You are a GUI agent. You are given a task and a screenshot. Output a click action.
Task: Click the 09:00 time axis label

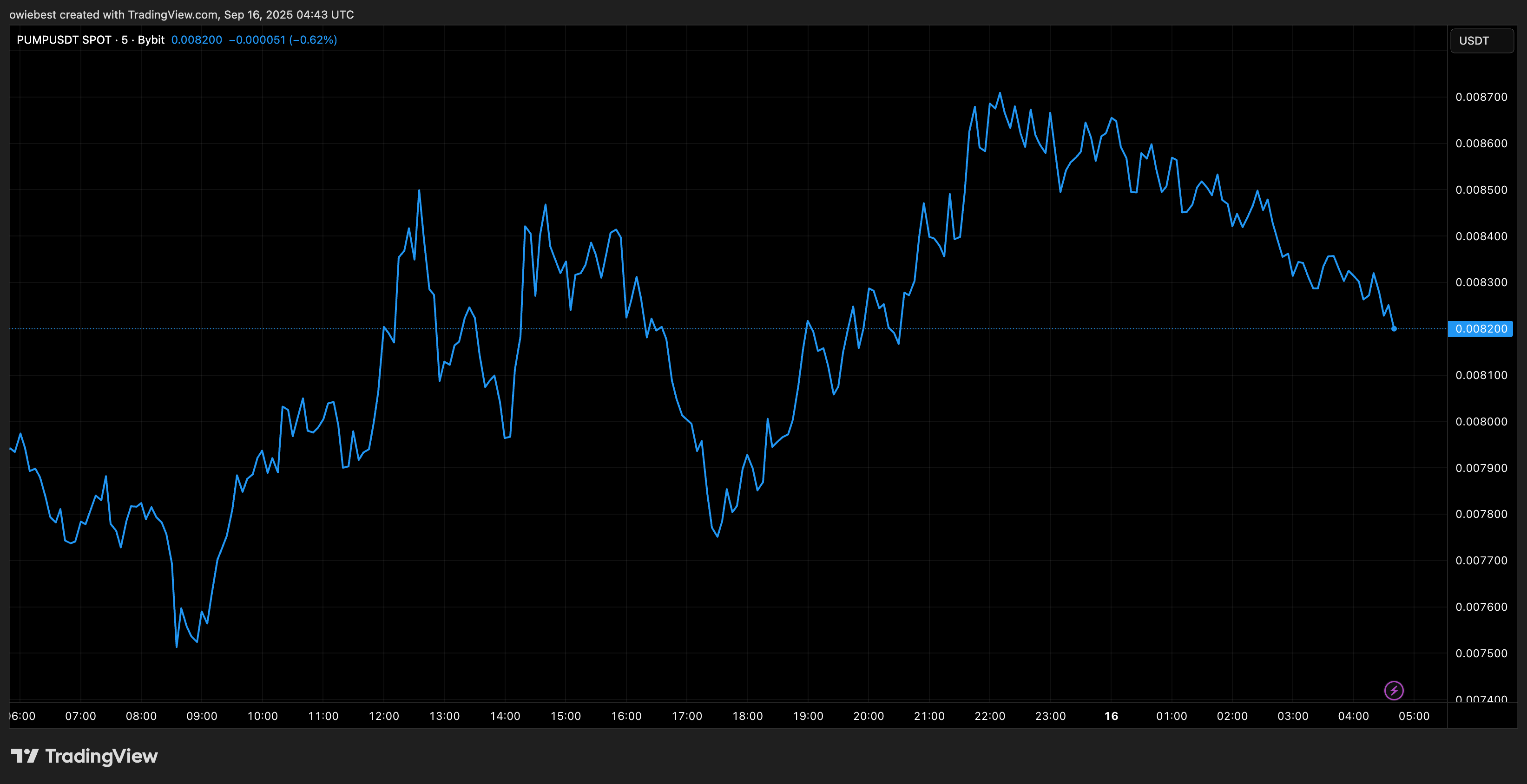[202, 716]
